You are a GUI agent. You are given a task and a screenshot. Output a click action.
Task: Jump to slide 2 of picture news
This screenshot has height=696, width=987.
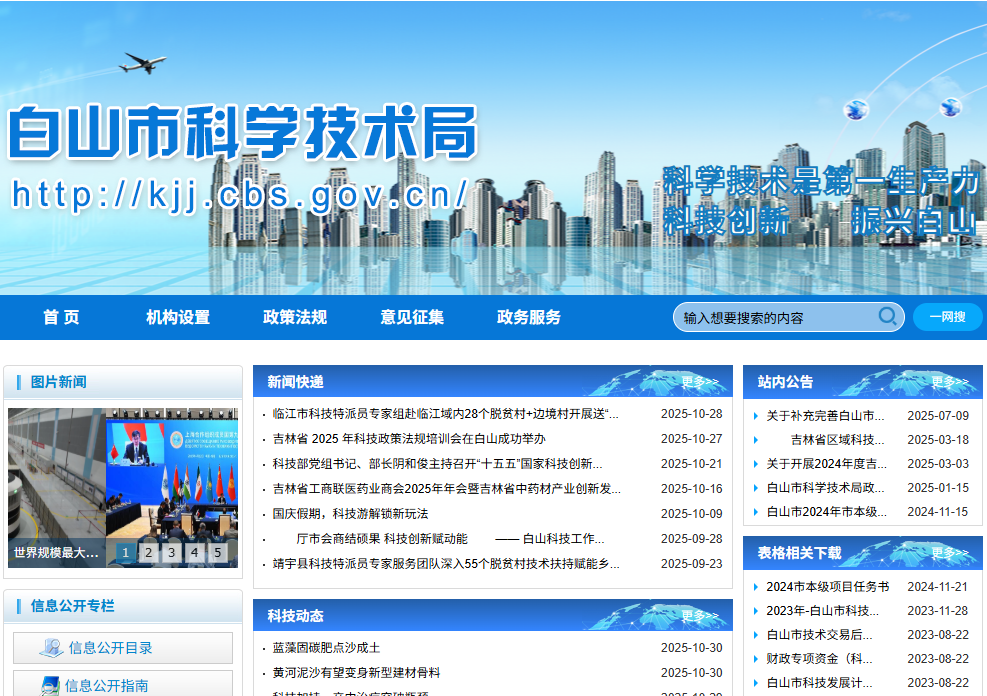click(148, 552)
